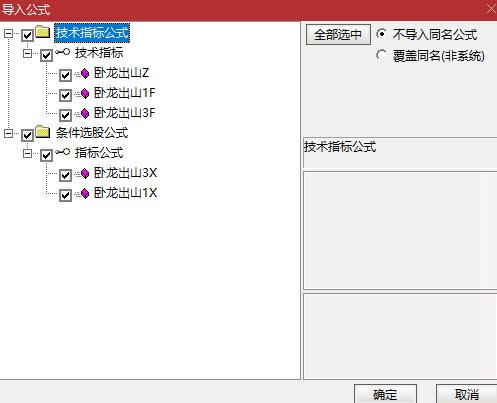
Task: Uncheck the 卧龙出山3X checkbox
Action: [x=65, y=175]
